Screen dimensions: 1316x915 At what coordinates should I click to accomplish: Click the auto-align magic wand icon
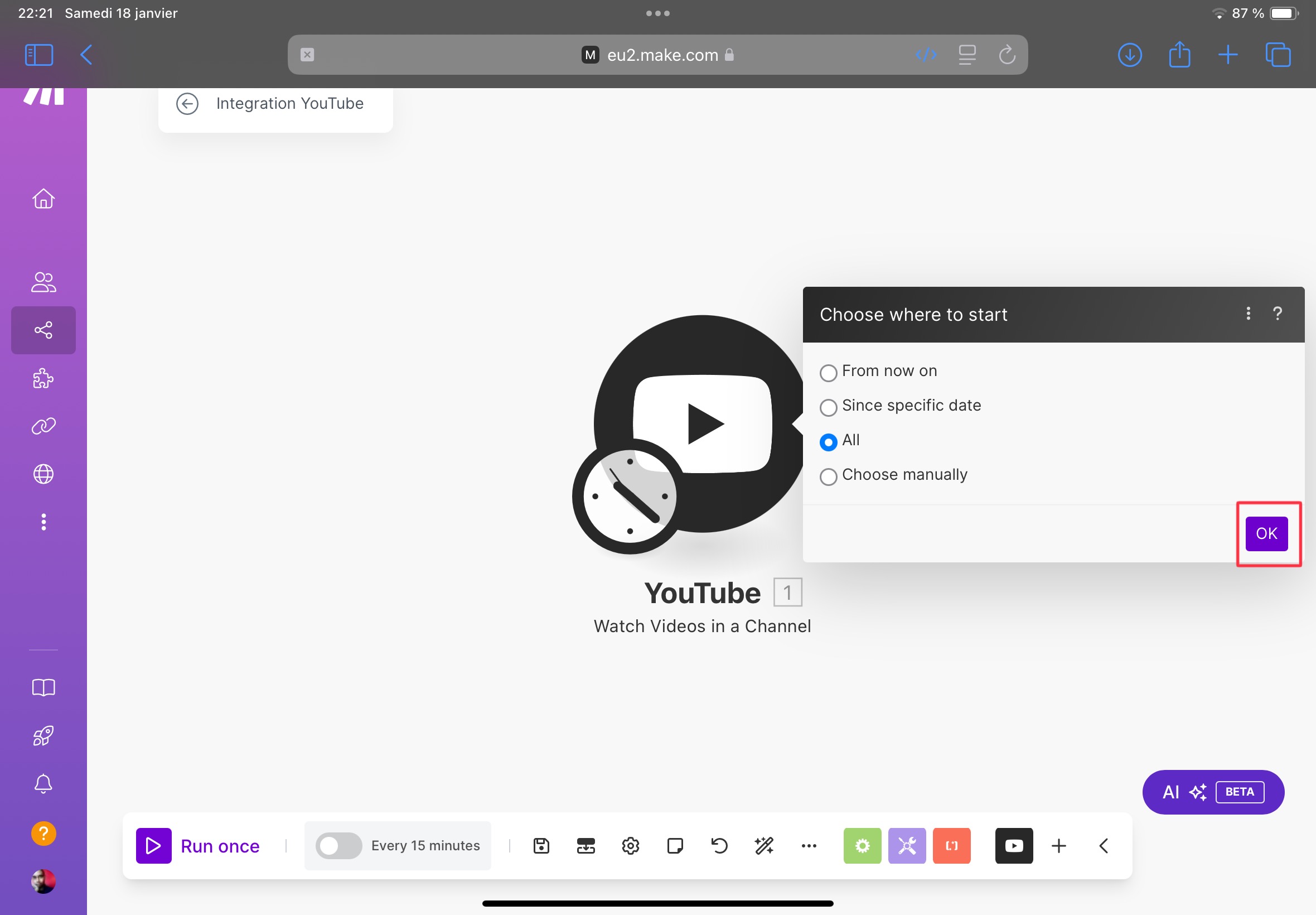[765, 846]
